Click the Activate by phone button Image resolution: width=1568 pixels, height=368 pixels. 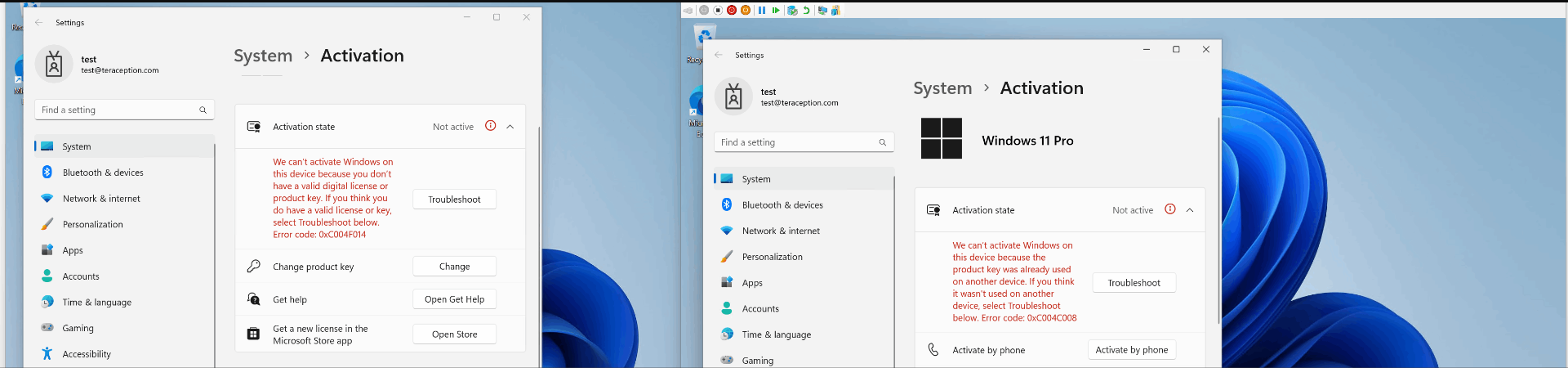point(1132,350)
